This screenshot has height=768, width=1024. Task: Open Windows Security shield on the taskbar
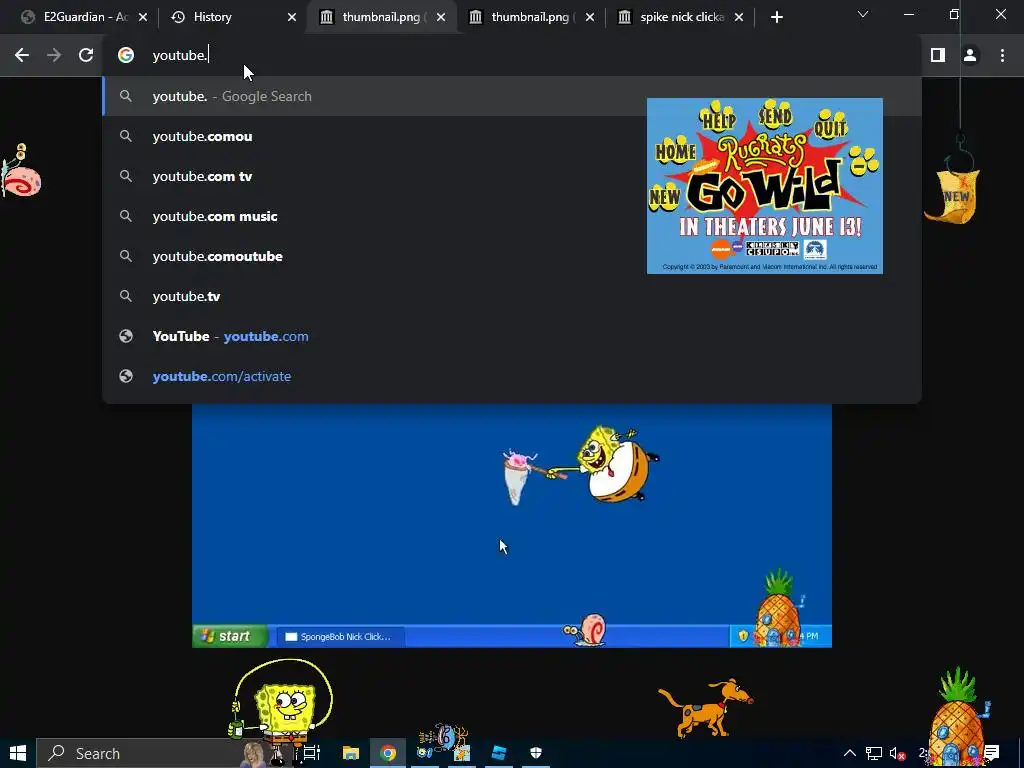click(536, 753)
